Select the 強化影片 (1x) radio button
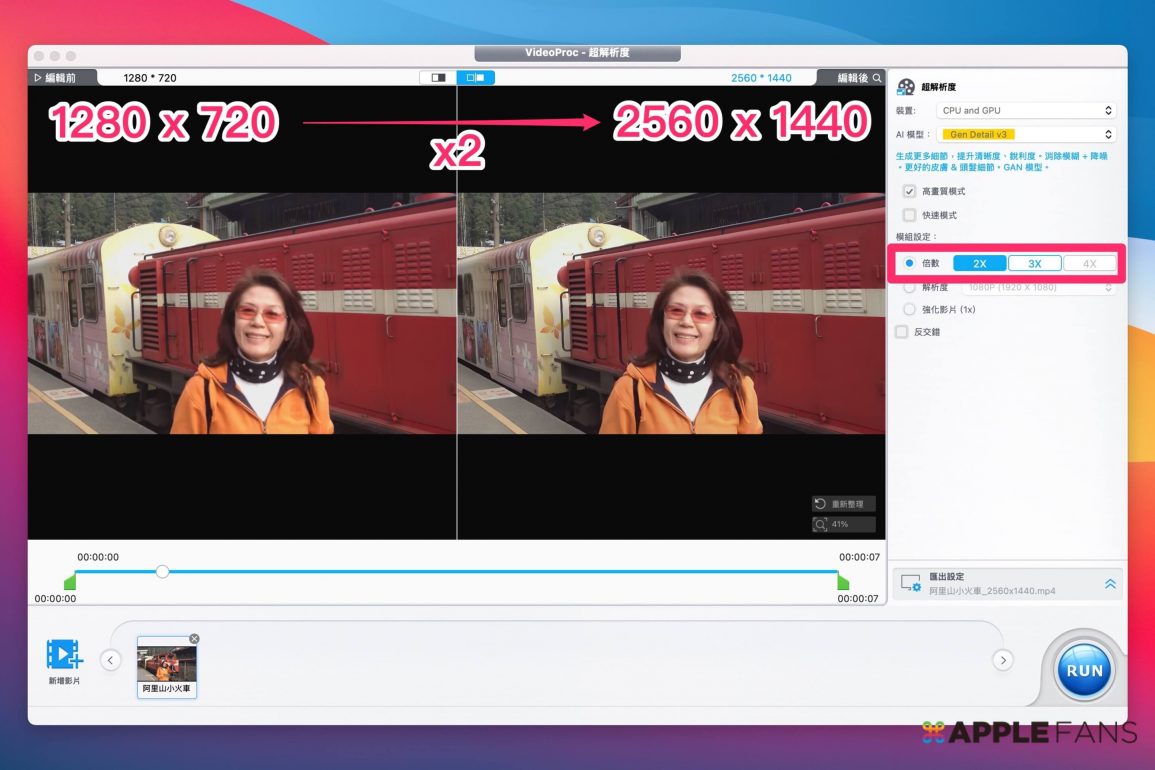 tap(909, 310)
